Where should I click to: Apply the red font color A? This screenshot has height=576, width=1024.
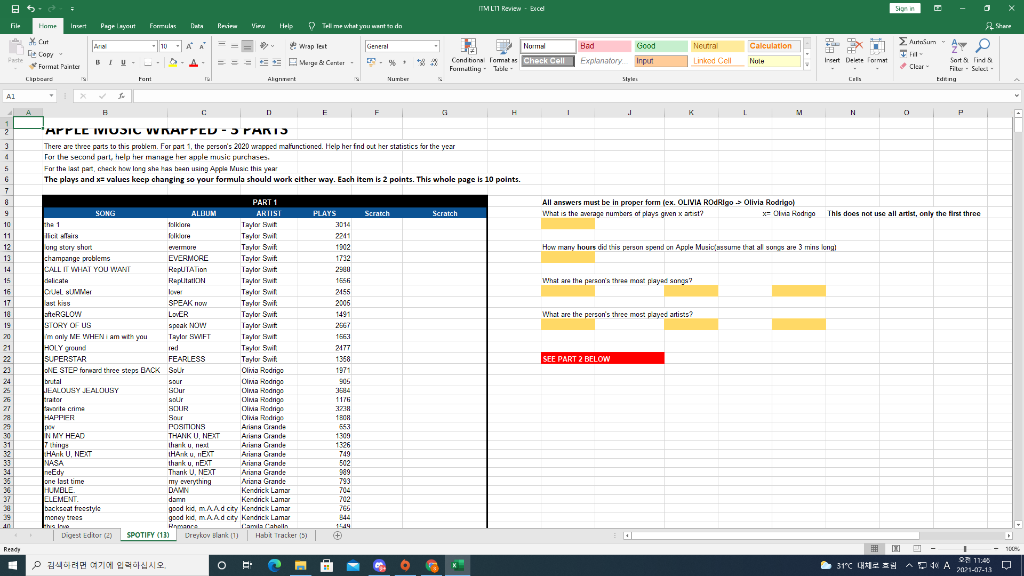pos(193,63)
